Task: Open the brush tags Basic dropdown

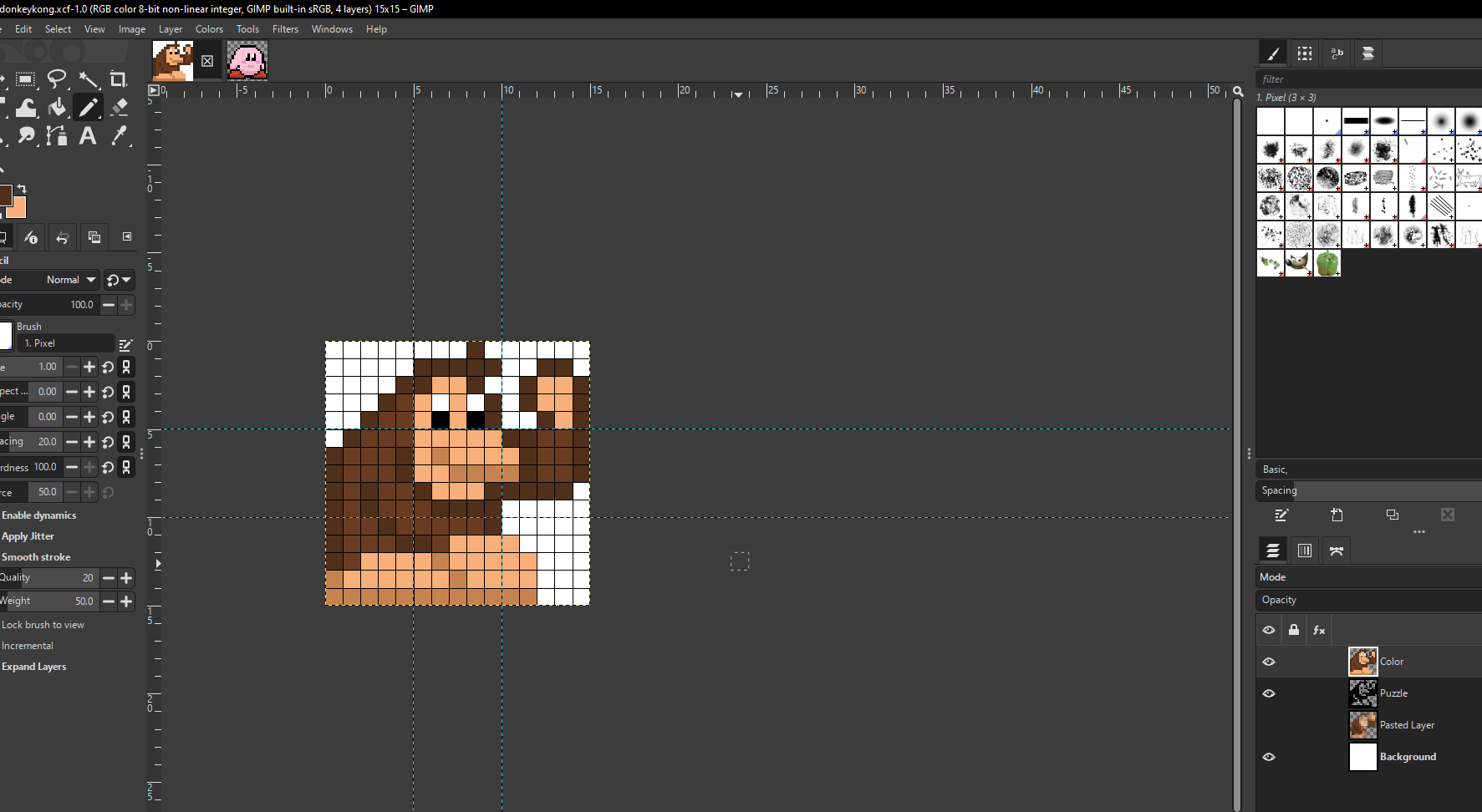Action: click(1368, 469)
